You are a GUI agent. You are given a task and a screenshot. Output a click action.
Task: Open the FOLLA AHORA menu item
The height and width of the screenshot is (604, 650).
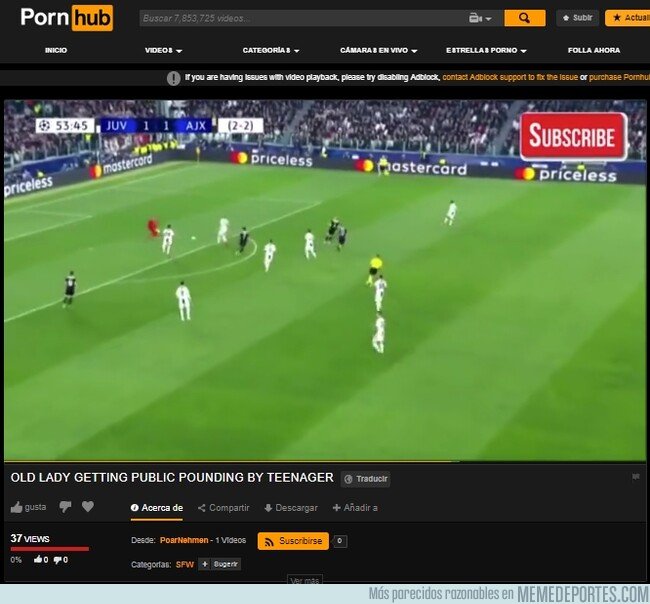(x=594, y=50)
